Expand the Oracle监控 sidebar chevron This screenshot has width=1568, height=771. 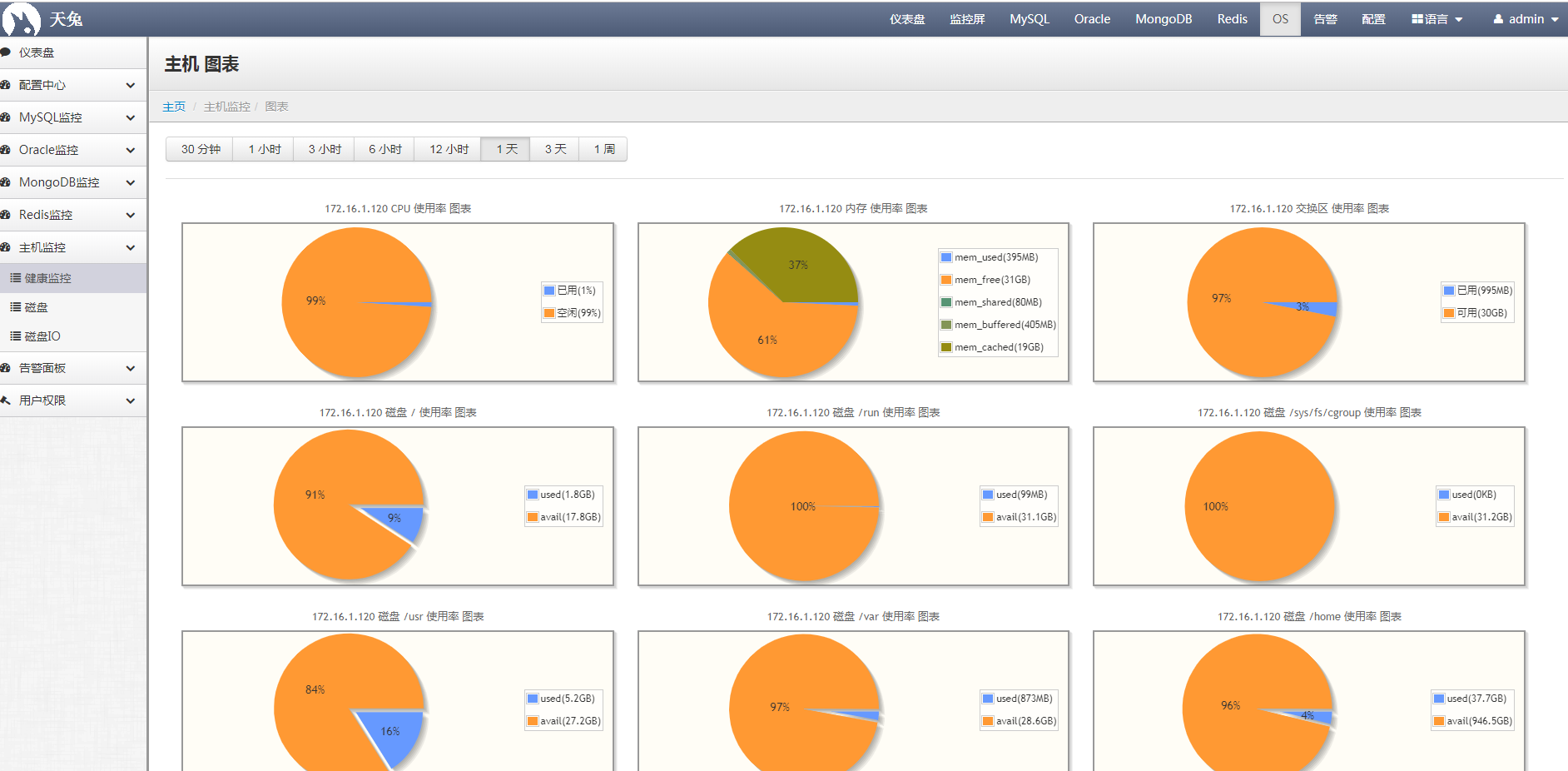(131, 150)
